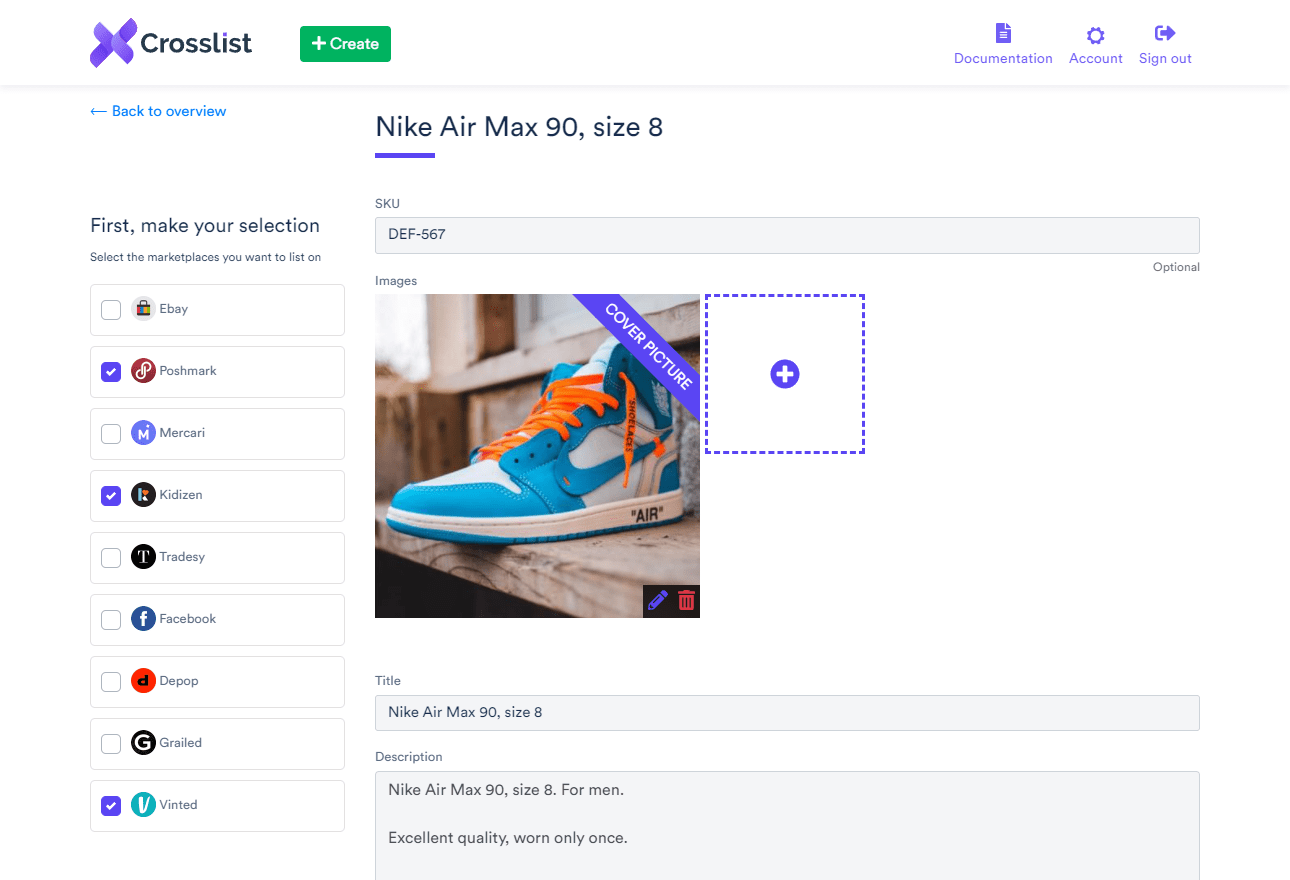This screenshot has height=880, width=1290.
Task: Click 'Select the marketplaces you want to list on'
Action: pyautogui.click(x=206, y=257)
